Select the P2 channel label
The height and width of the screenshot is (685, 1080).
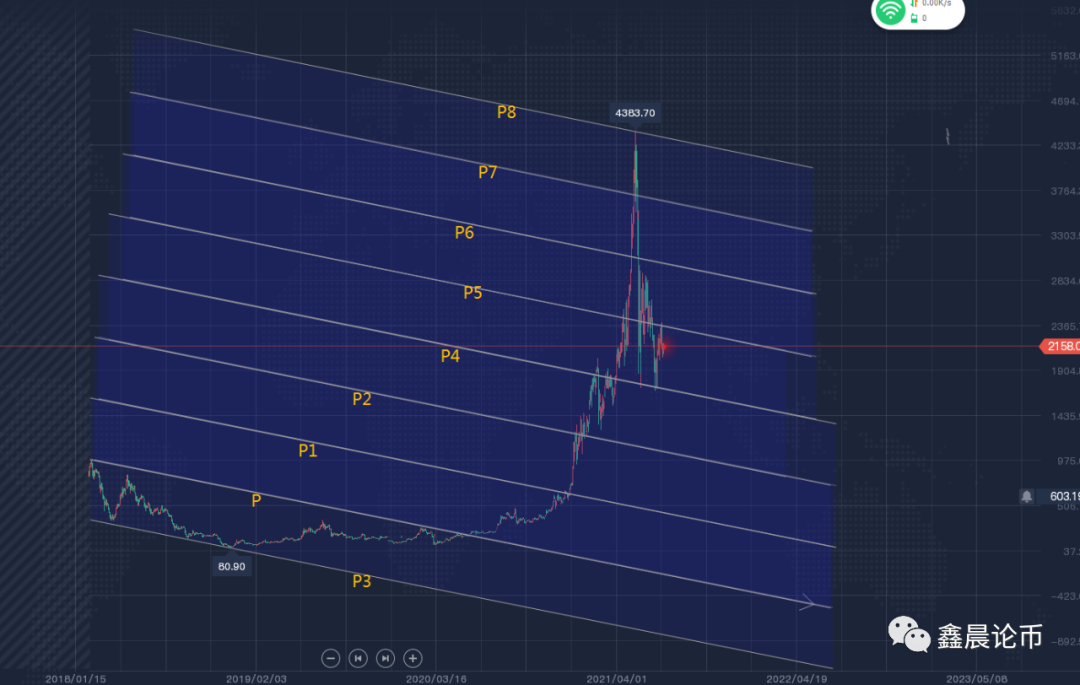(362, 399)
